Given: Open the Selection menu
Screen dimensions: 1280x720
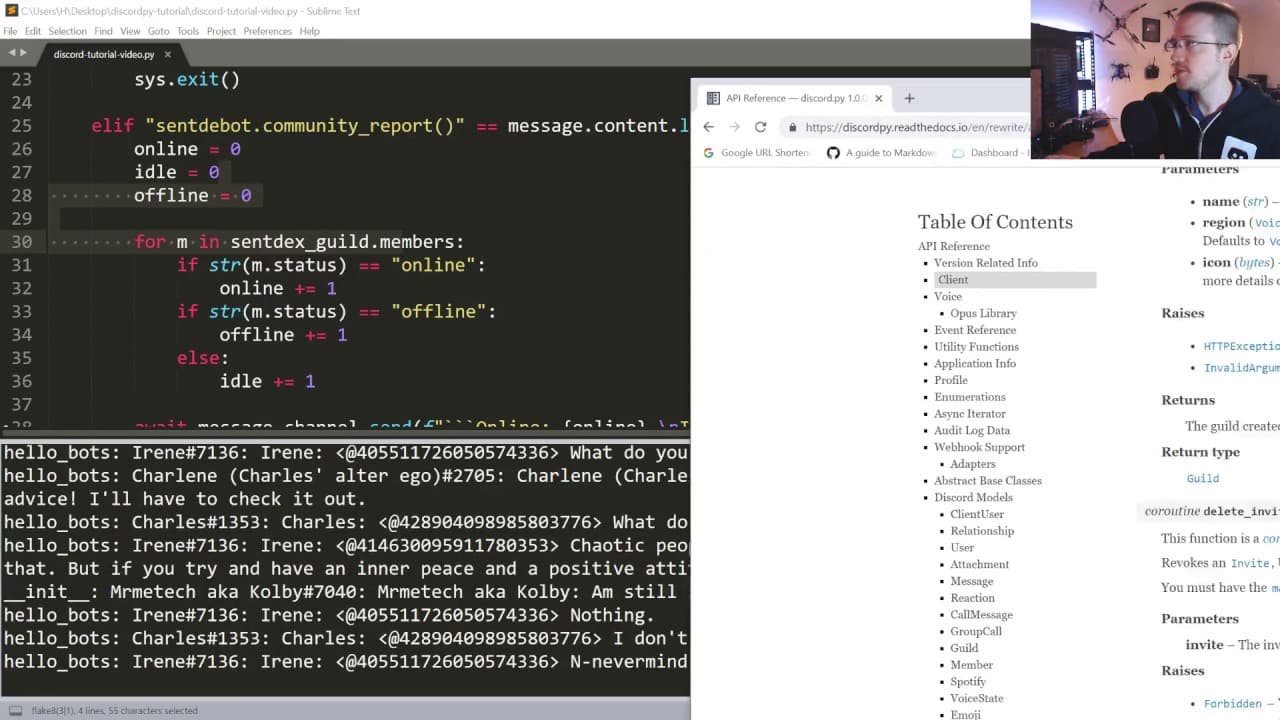Looking at the screenshot, I should tap(68, 31).
